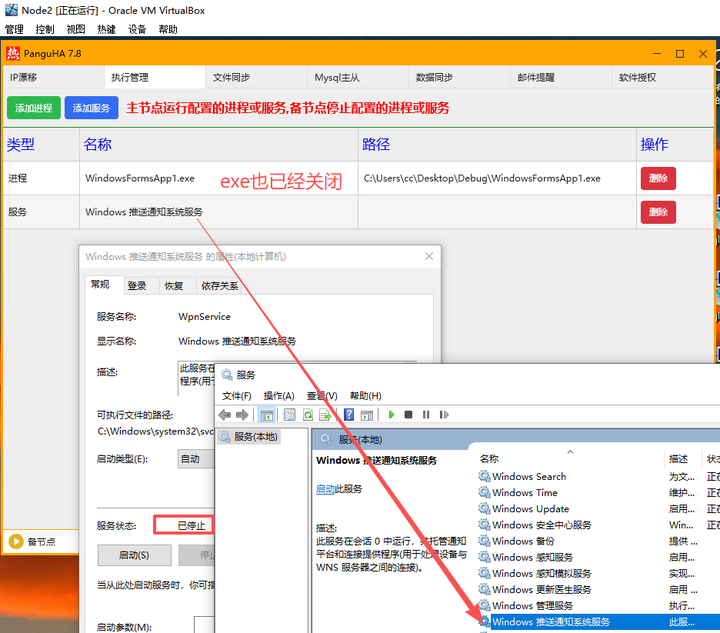The width and height of the screenshot is (720, 633).
Task: Open 启动类型 combo box showing 自动
Action: click(x=196, y=459)
